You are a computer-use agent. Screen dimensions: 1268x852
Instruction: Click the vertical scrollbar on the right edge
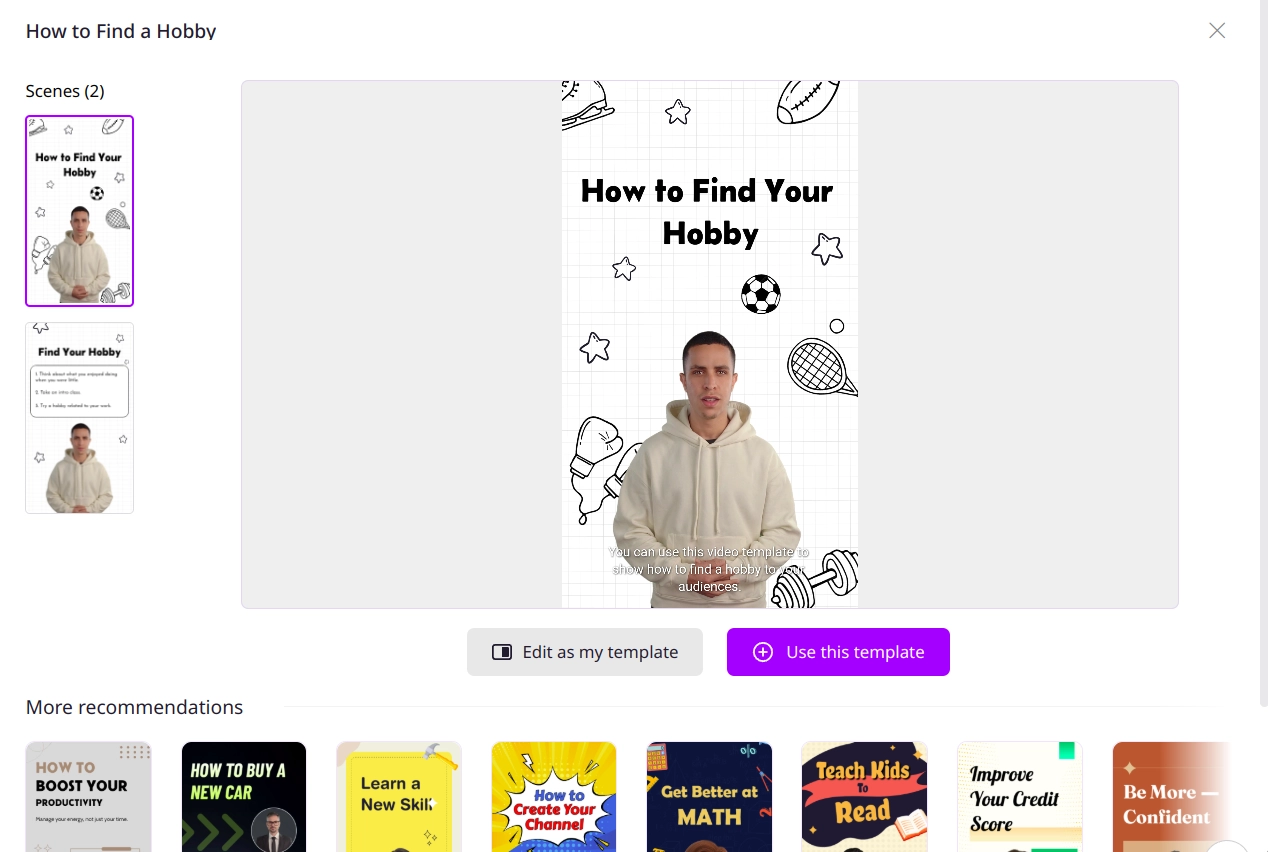[x=1263, y=350]
